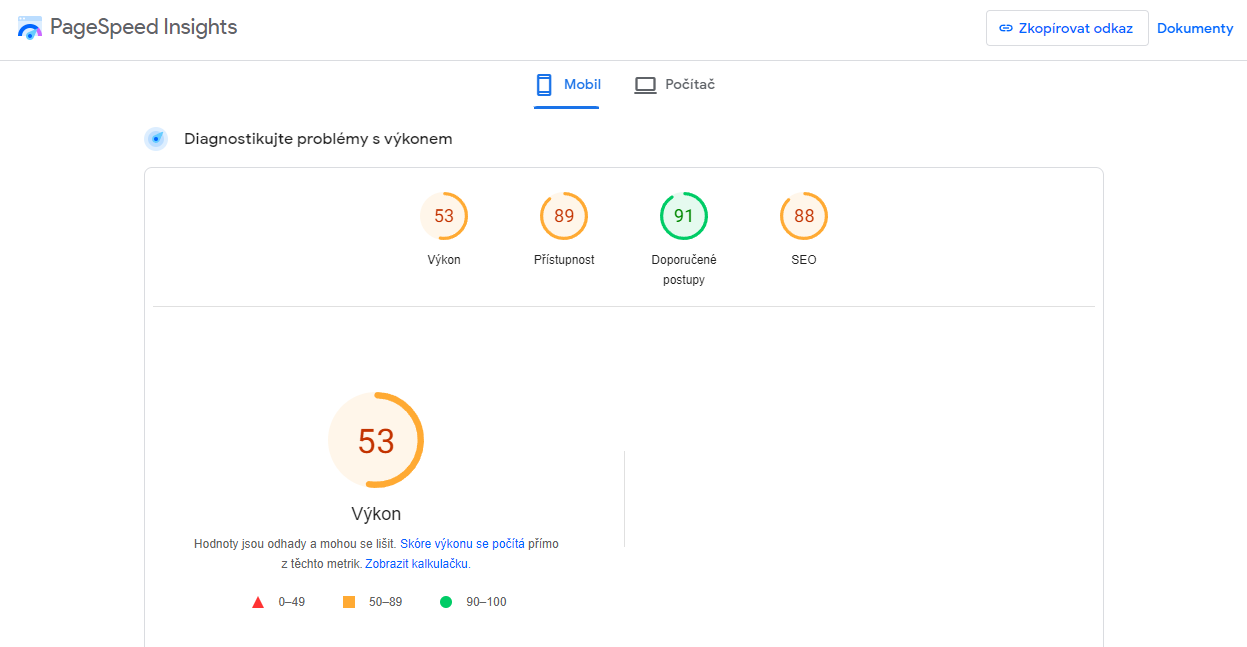Click the desktop computer icon
This screenshot has height=647, width=1247.
coord(645,85)
